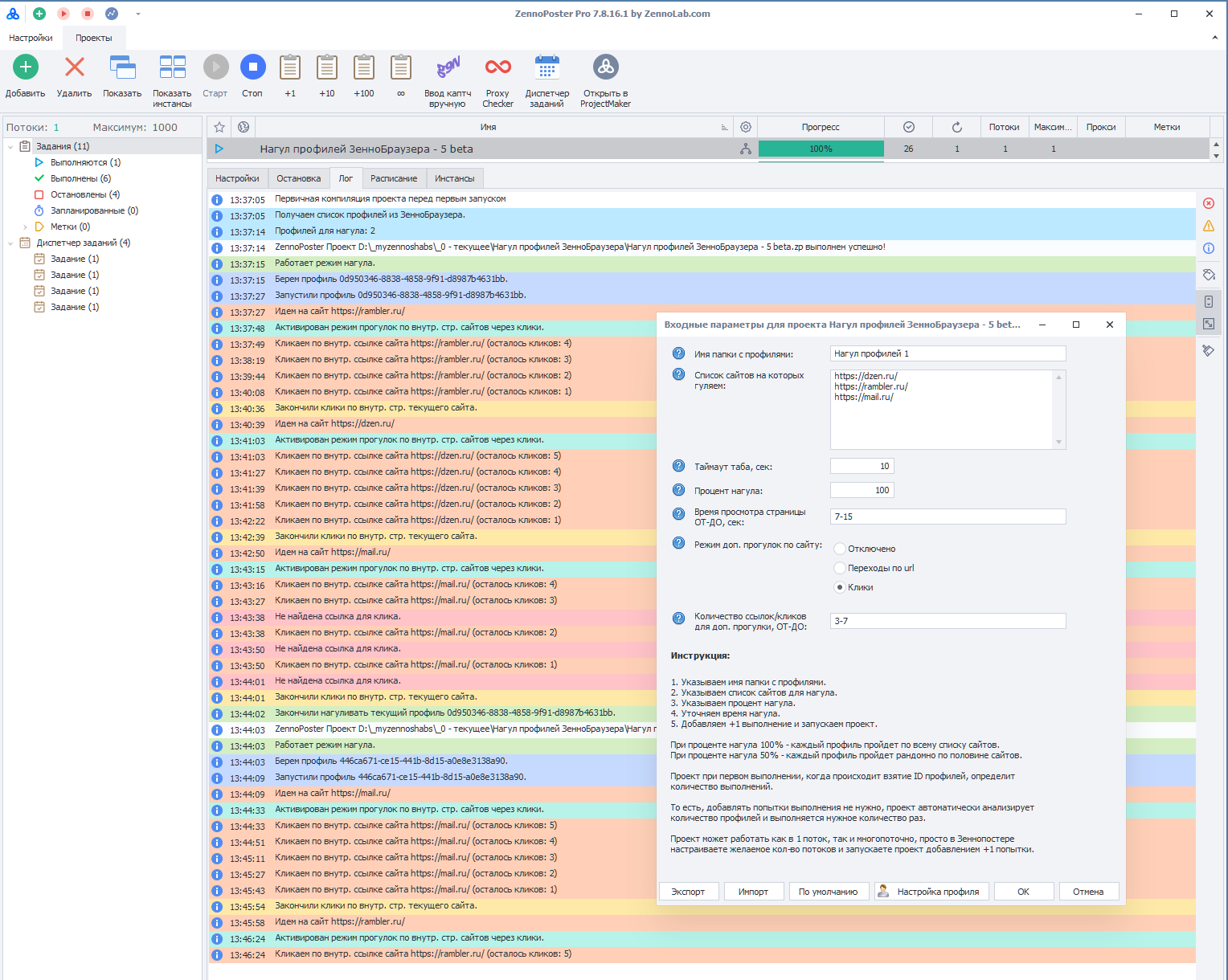1228x980 pixels.
Task: Open the statistics chart icon in the title bar
Action: click(x=112, y=14)
